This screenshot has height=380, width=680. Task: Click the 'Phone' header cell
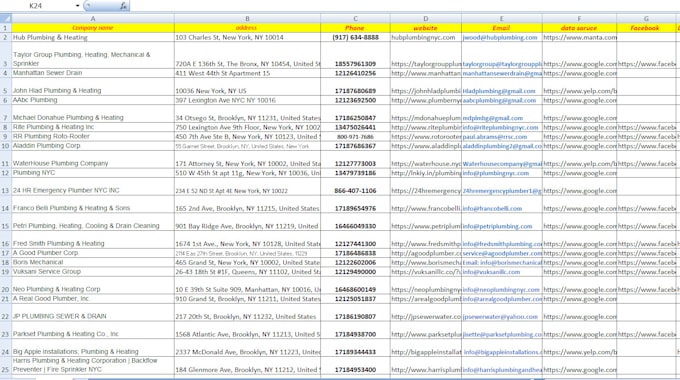tap(355, 28)
